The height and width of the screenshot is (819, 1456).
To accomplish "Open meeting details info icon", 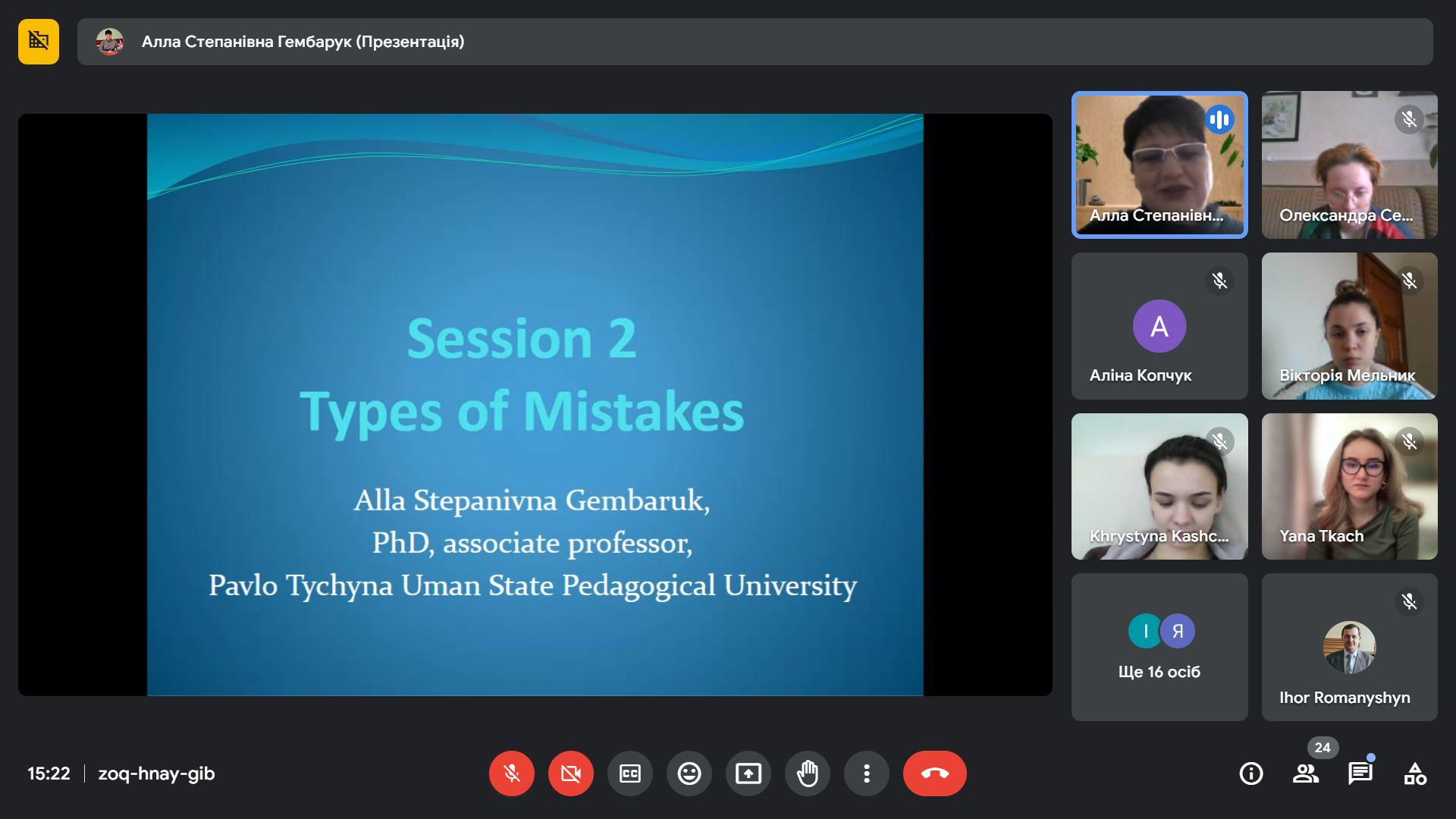I will point(1251,773).
